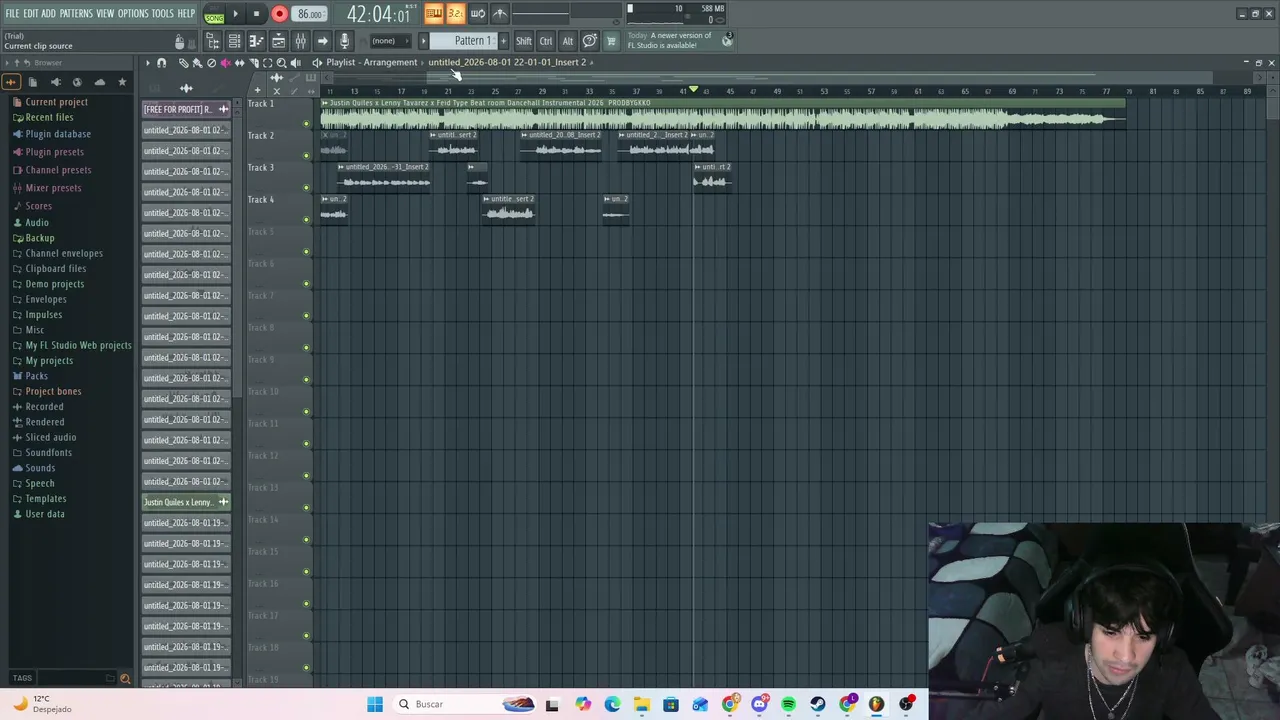1280x720 pixels.
Task: Open the PATTERNS menu
Action: tap(76, 13)
